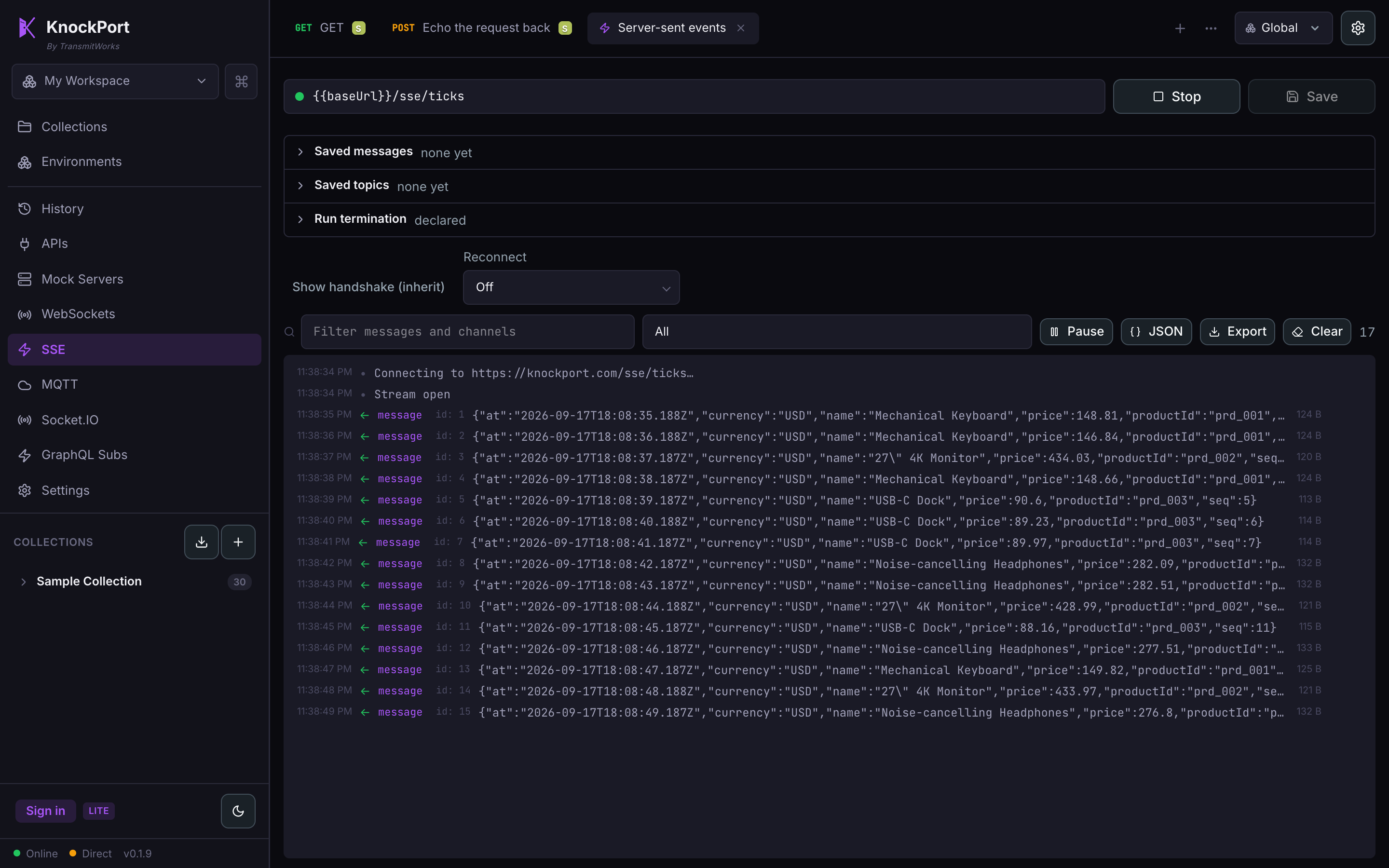1389x868 pixels.
Task: Close the Server-sent events tab
Action: (x=741, y=28)
